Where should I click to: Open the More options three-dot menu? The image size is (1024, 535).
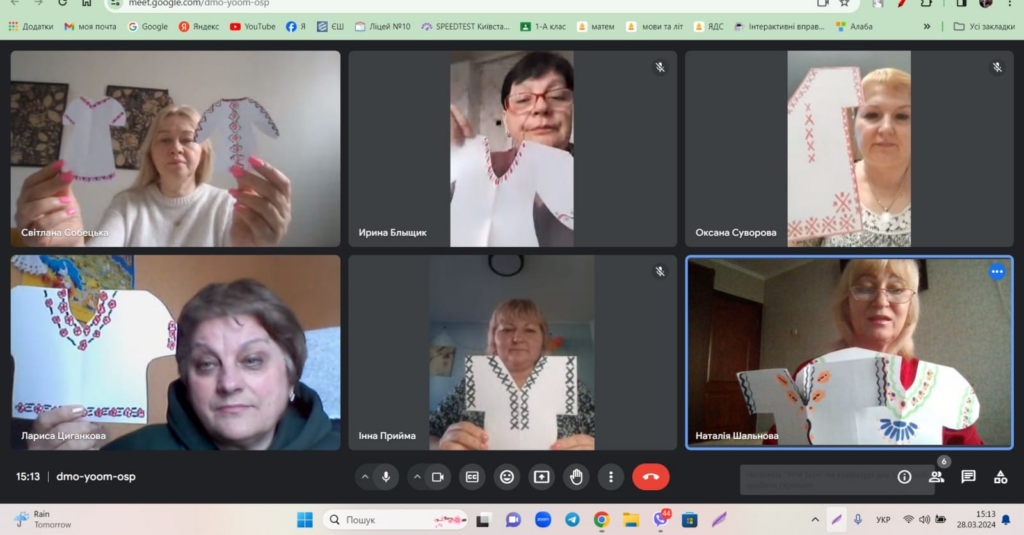pyautogui.click(x=611, y=477)
